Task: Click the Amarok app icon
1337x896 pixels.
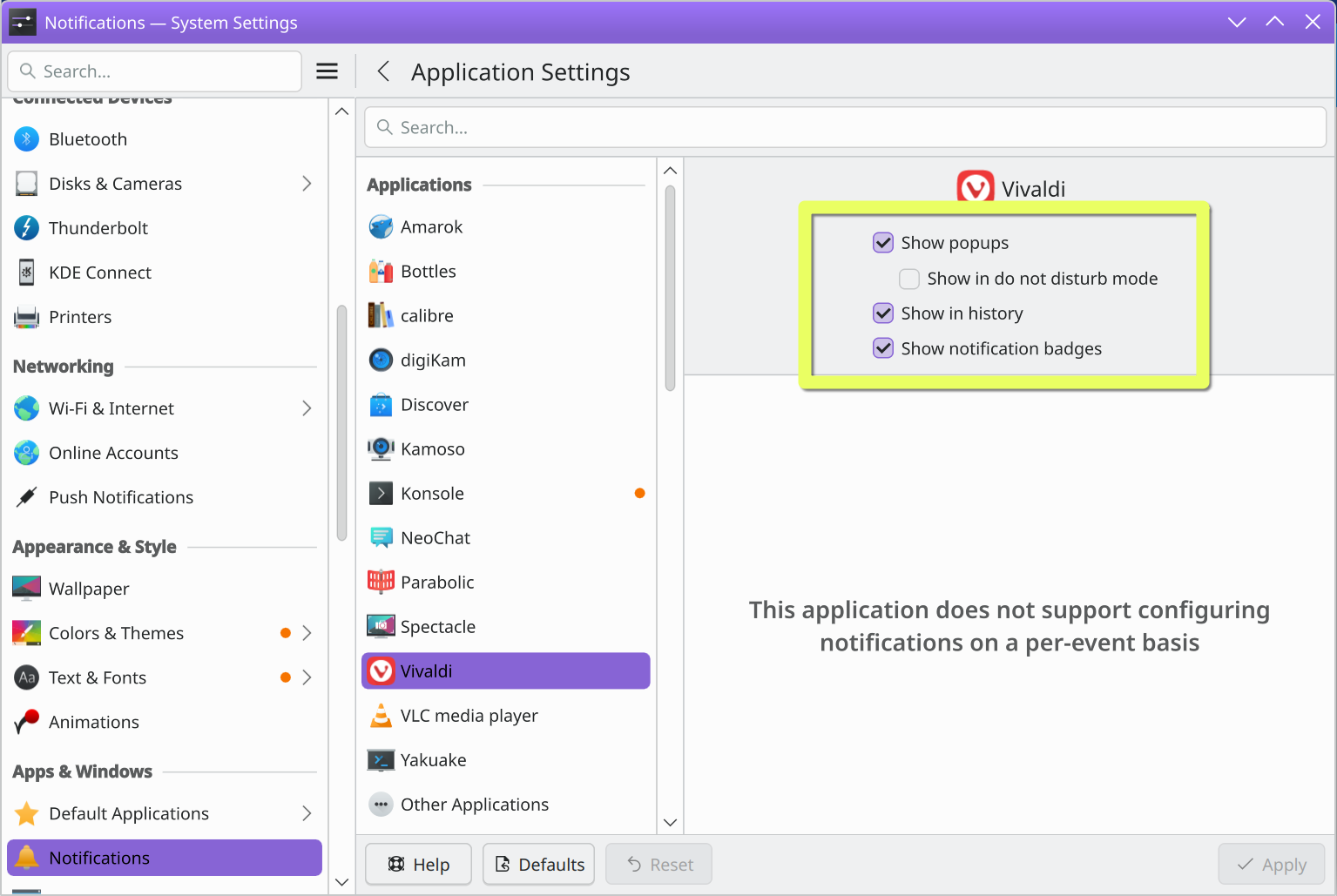Action: (381, 227)
